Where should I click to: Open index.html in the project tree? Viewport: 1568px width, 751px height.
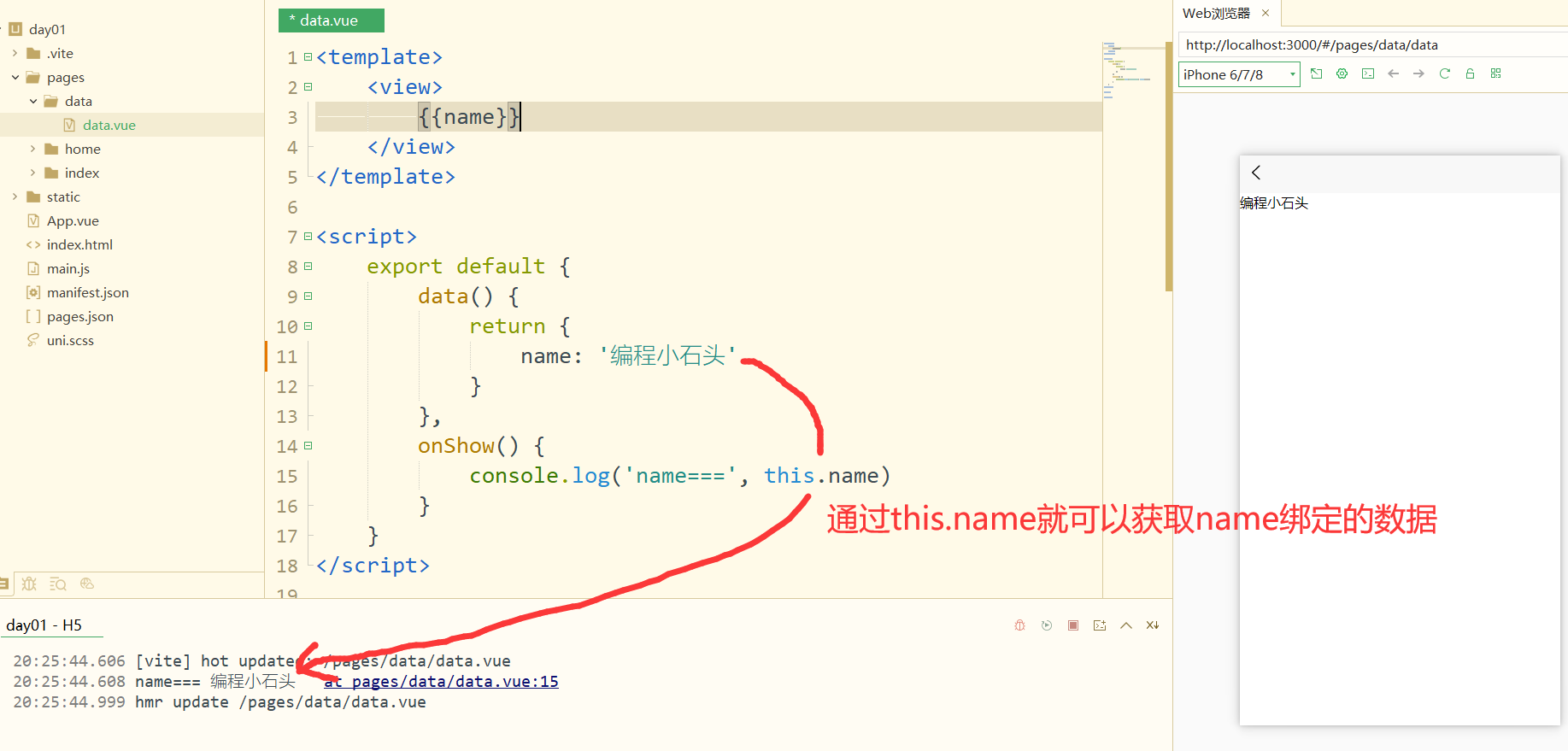point(79,244)
